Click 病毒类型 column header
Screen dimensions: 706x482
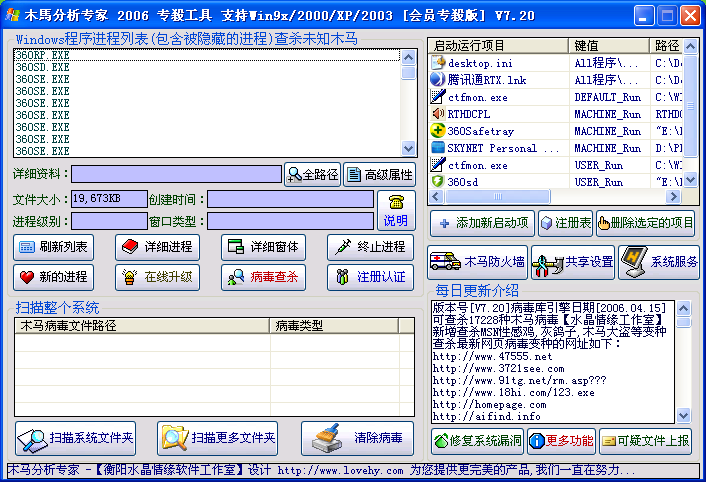(x=334, y=325)
